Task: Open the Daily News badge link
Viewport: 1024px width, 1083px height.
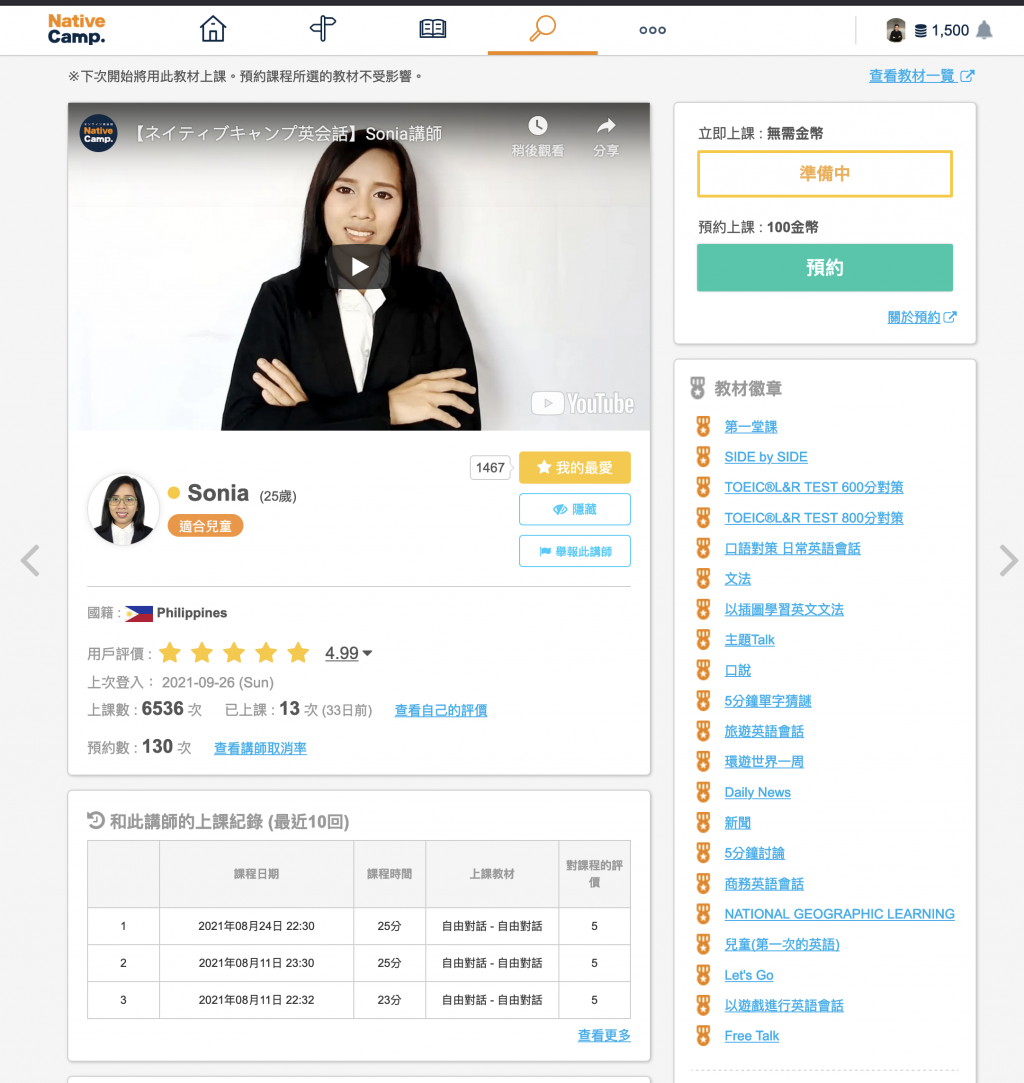Action: (x=757, y=792)
